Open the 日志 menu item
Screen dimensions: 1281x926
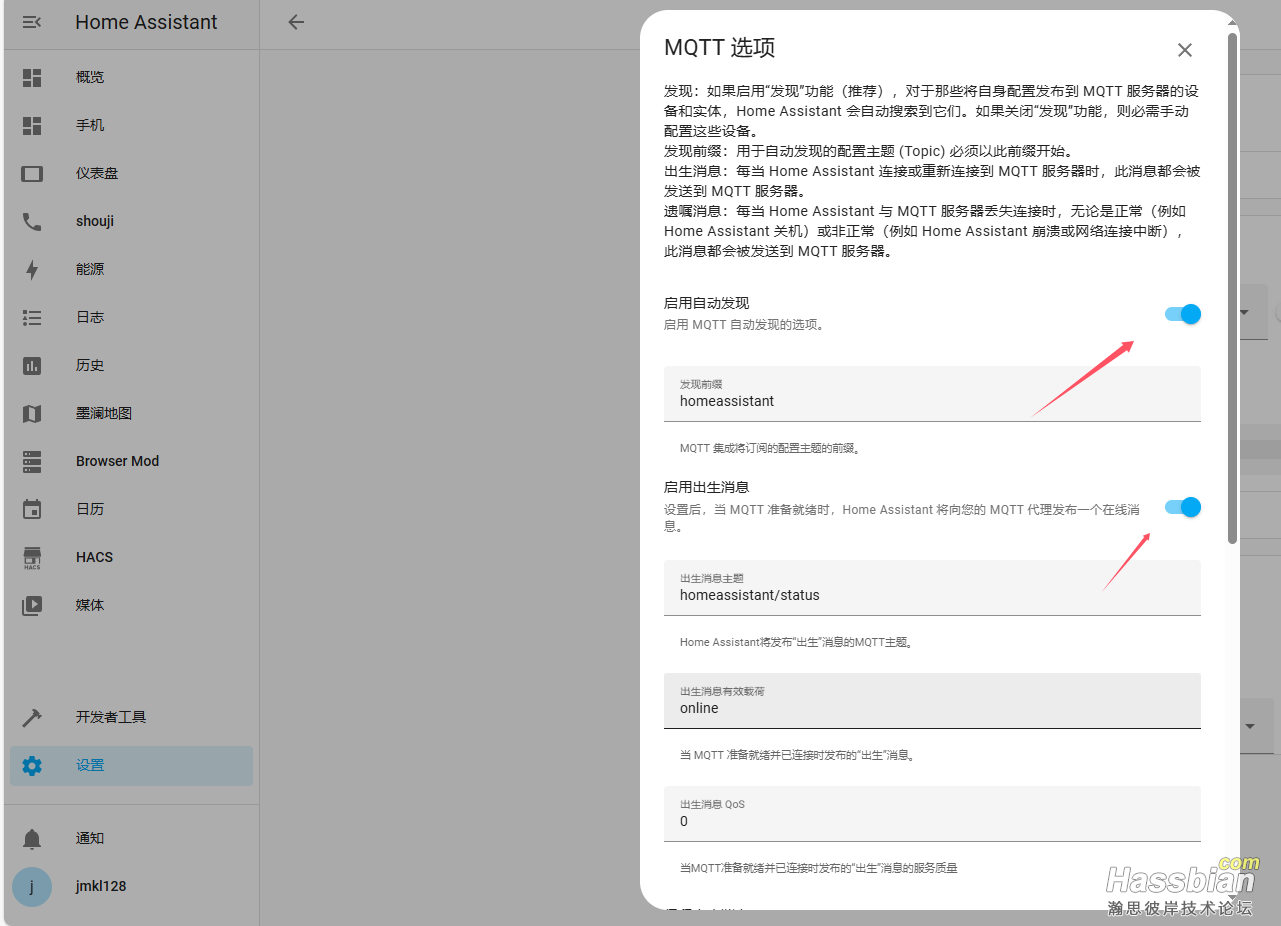(x=131, y=317)
